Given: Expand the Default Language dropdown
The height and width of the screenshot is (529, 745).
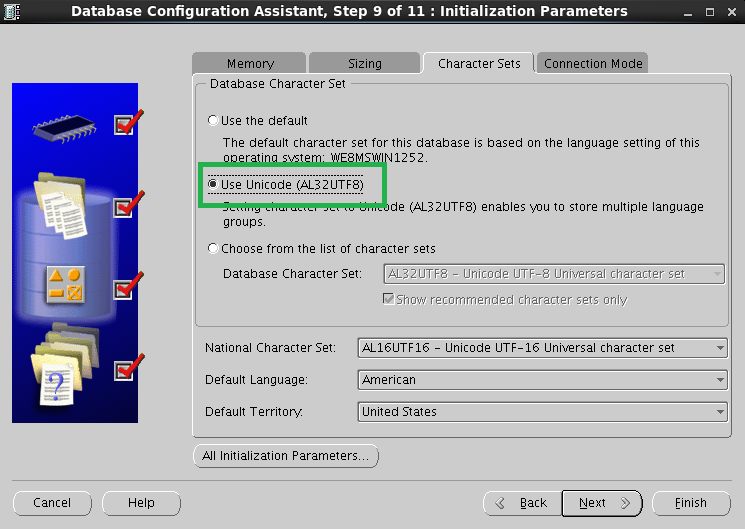Looking at the screenshot, I should point(542,380).
